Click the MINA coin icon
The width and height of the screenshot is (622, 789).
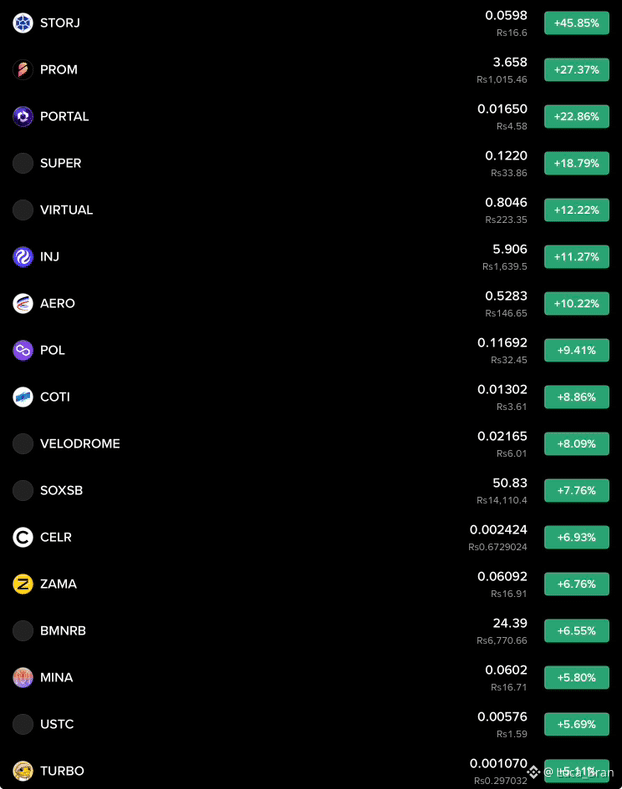pos(23,677)
